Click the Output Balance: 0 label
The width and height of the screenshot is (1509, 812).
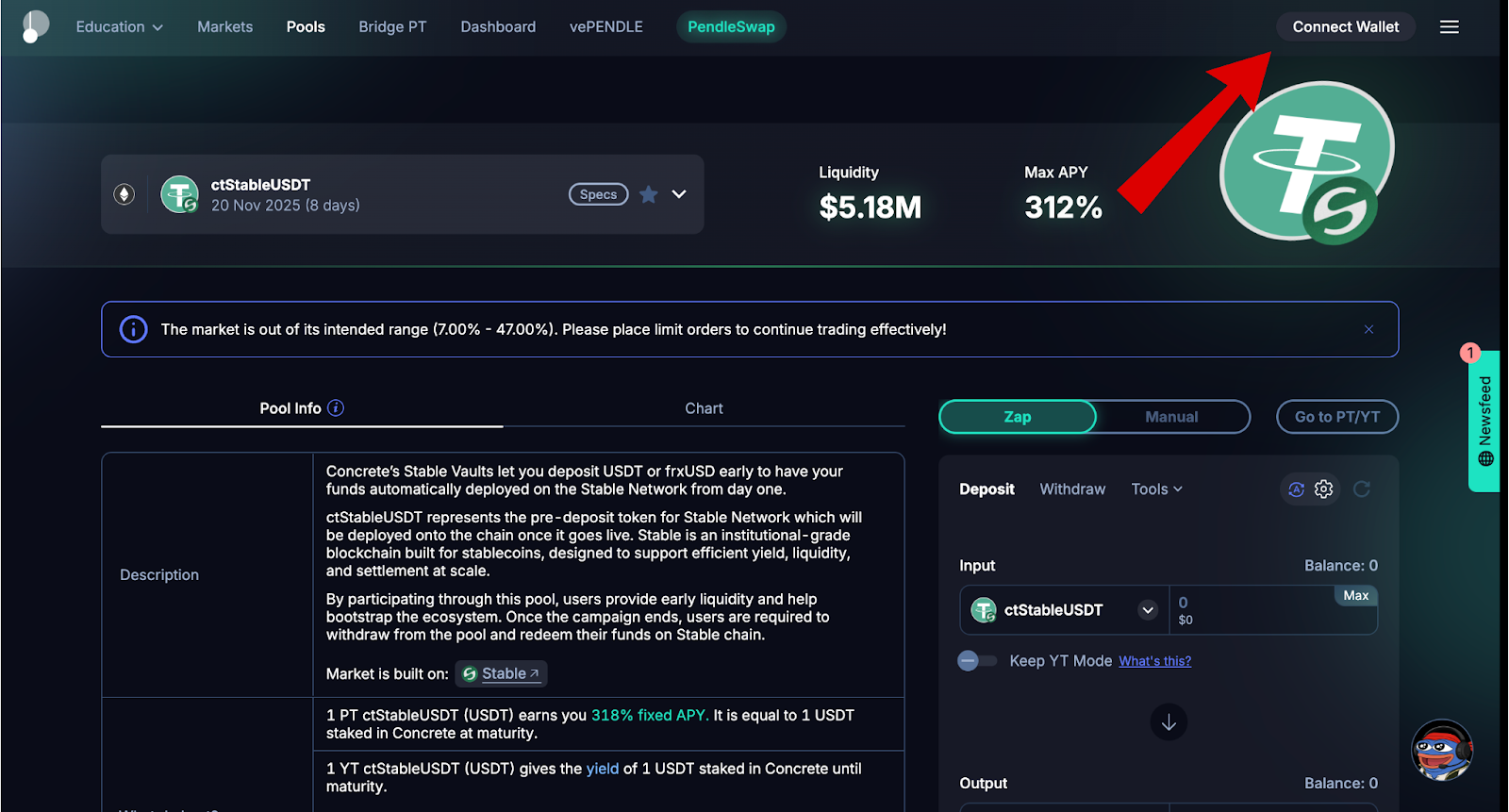1341,784
